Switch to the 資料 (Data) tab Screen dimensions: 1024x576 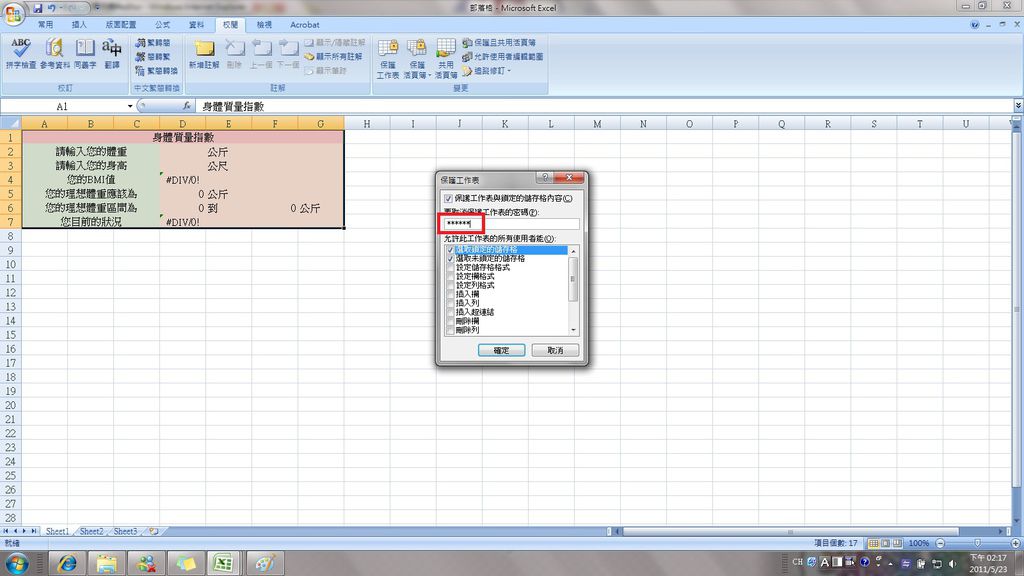[197, 25]
